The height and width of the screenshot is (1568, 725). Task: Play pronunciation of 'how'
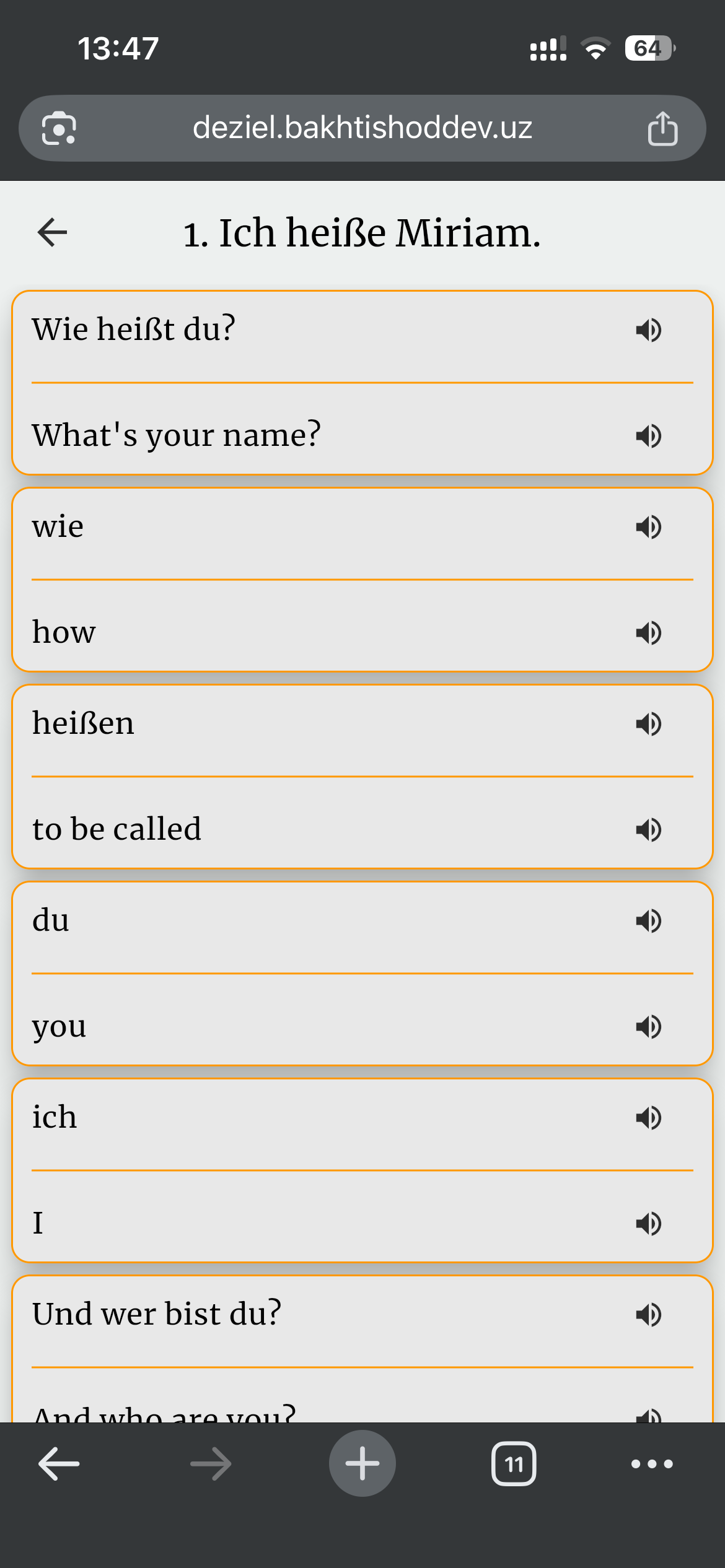pyautogui.click(x=649, y=633)
